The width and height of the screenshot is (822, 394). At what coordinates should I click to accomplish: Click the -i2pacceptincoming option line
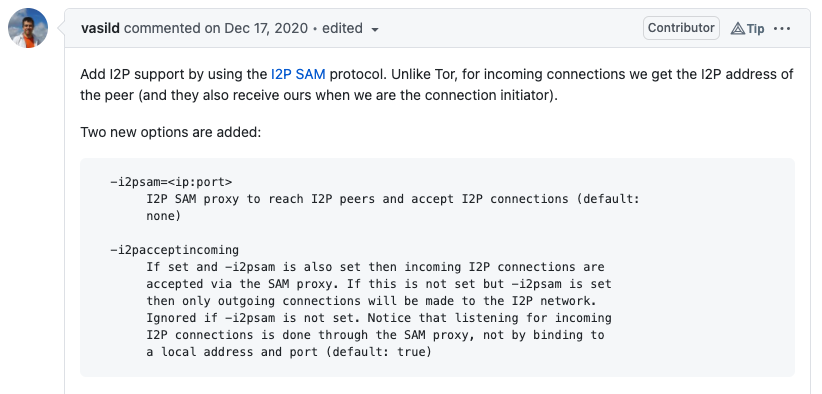(x=175, y=250)
